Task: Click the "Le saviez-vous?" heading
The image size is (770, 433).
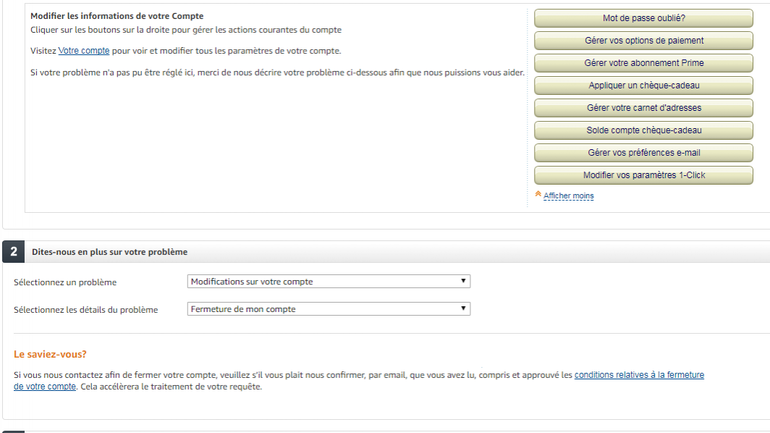Action: [x=50, y=354]
